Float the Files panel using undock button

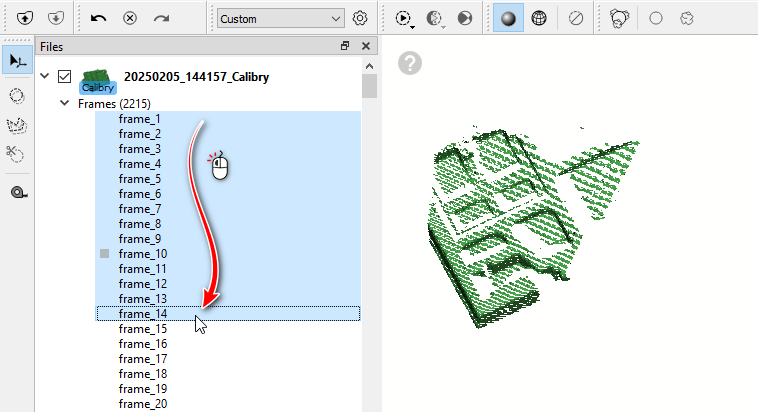pos(345,46)
